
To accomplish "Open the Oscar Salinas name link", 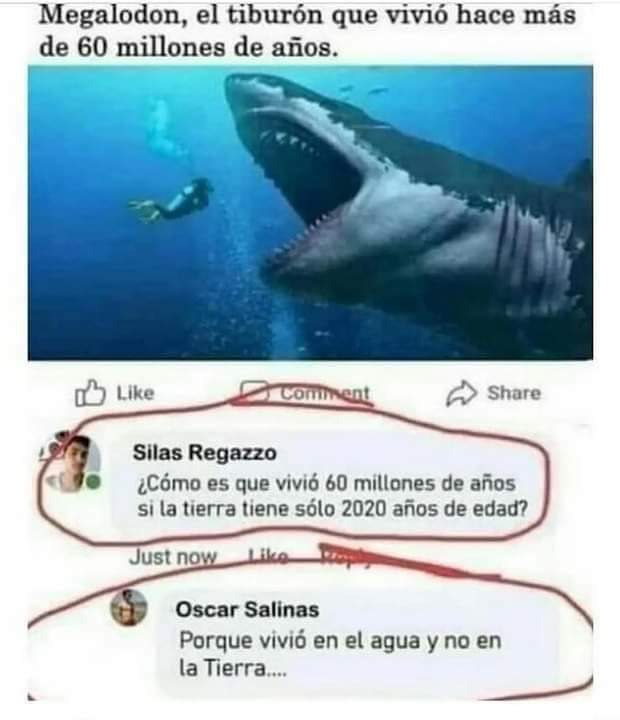I will [x=247, y=610].
